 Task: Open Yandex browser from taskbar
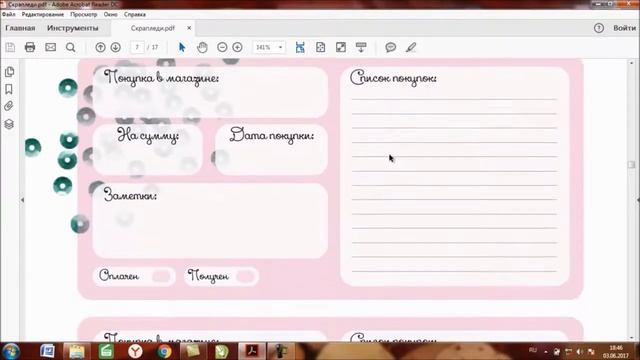point(135,351)
